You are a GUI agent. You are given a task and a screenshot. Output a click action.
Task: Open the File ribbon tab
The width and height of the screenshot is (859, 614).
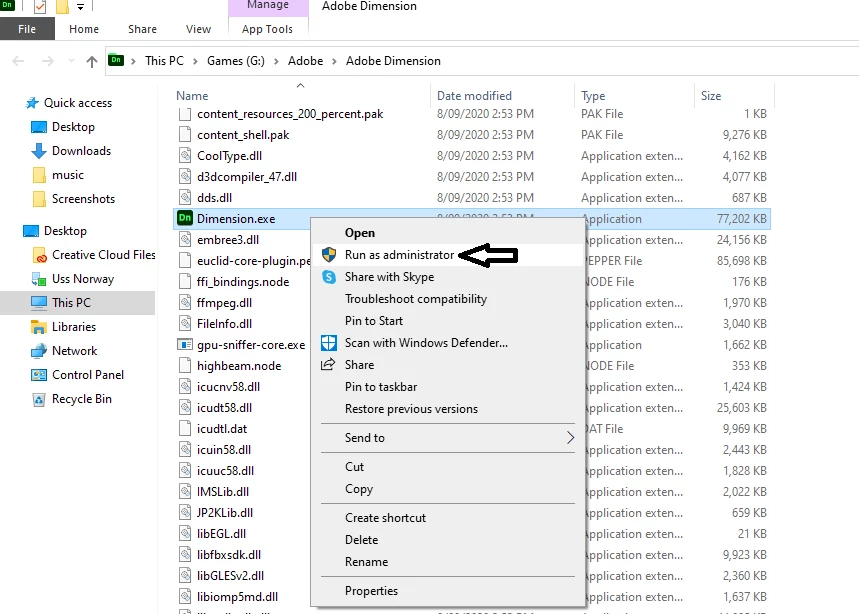27,29
